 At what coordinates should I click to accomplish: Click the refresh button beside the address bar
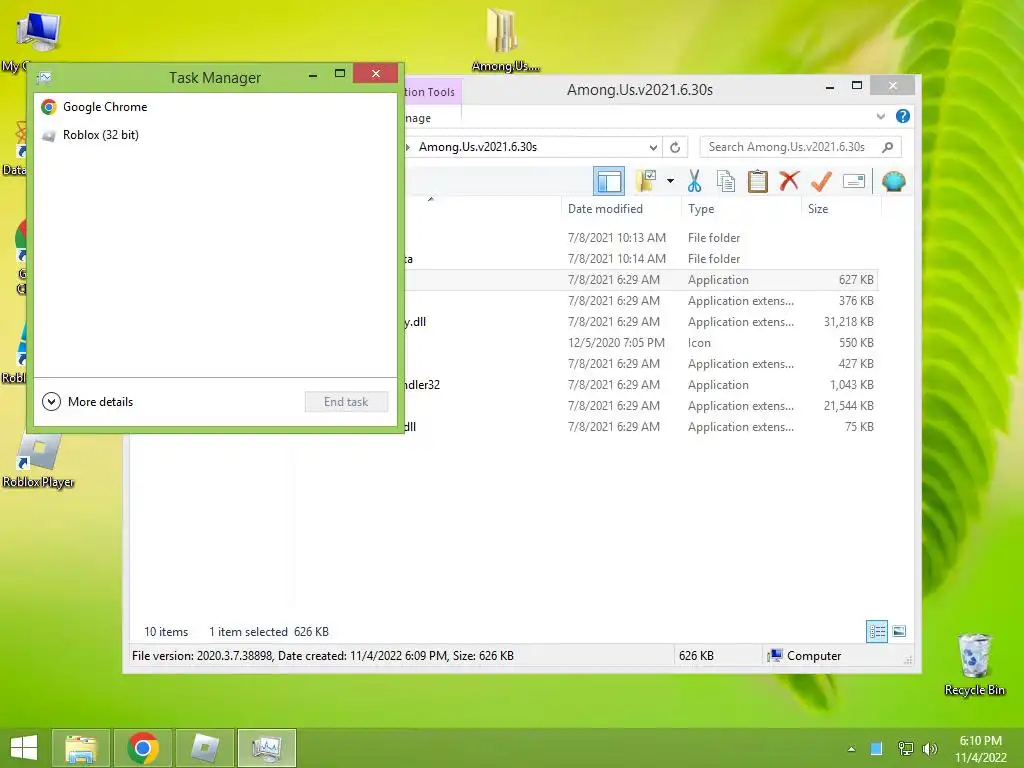(675, 147)
